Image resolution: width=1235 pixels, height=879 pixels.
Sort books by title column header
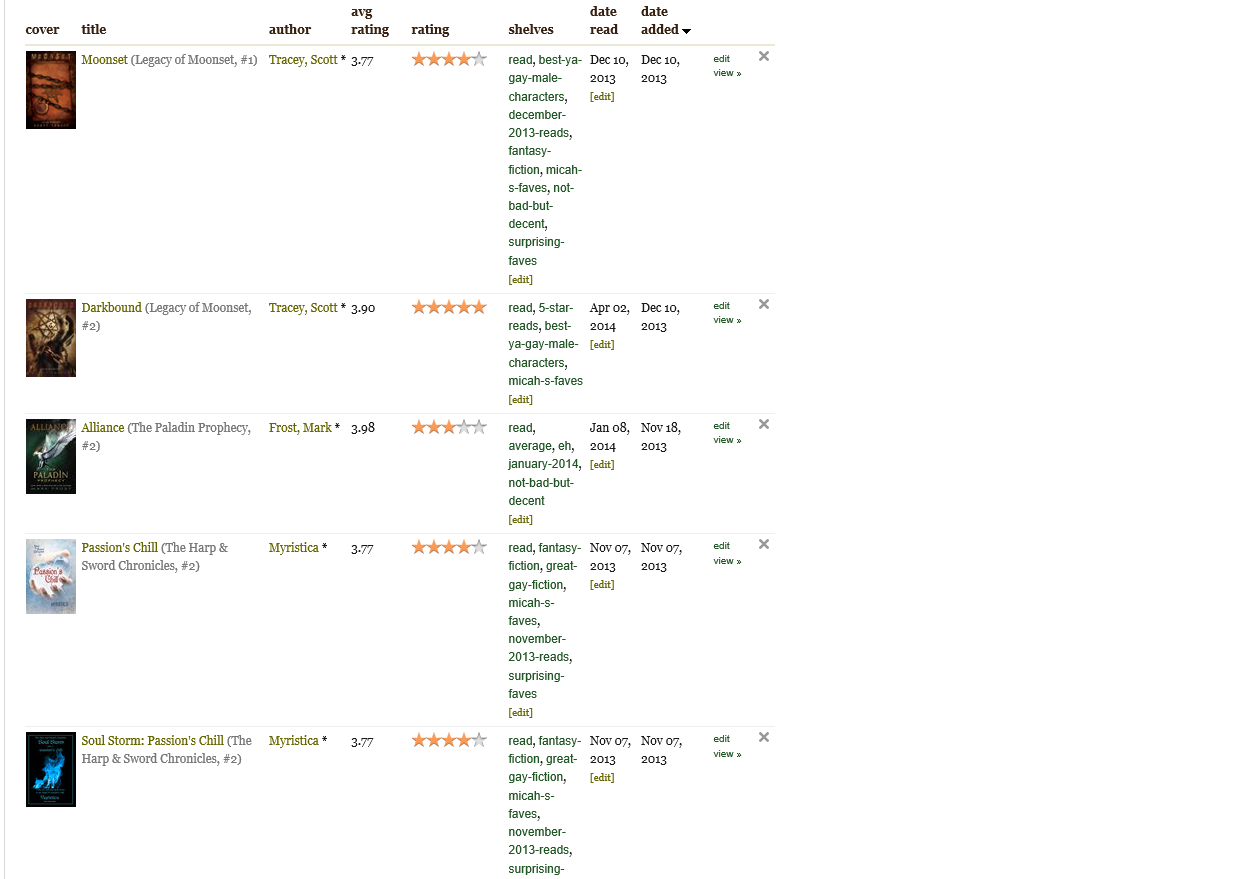(94, 30)
